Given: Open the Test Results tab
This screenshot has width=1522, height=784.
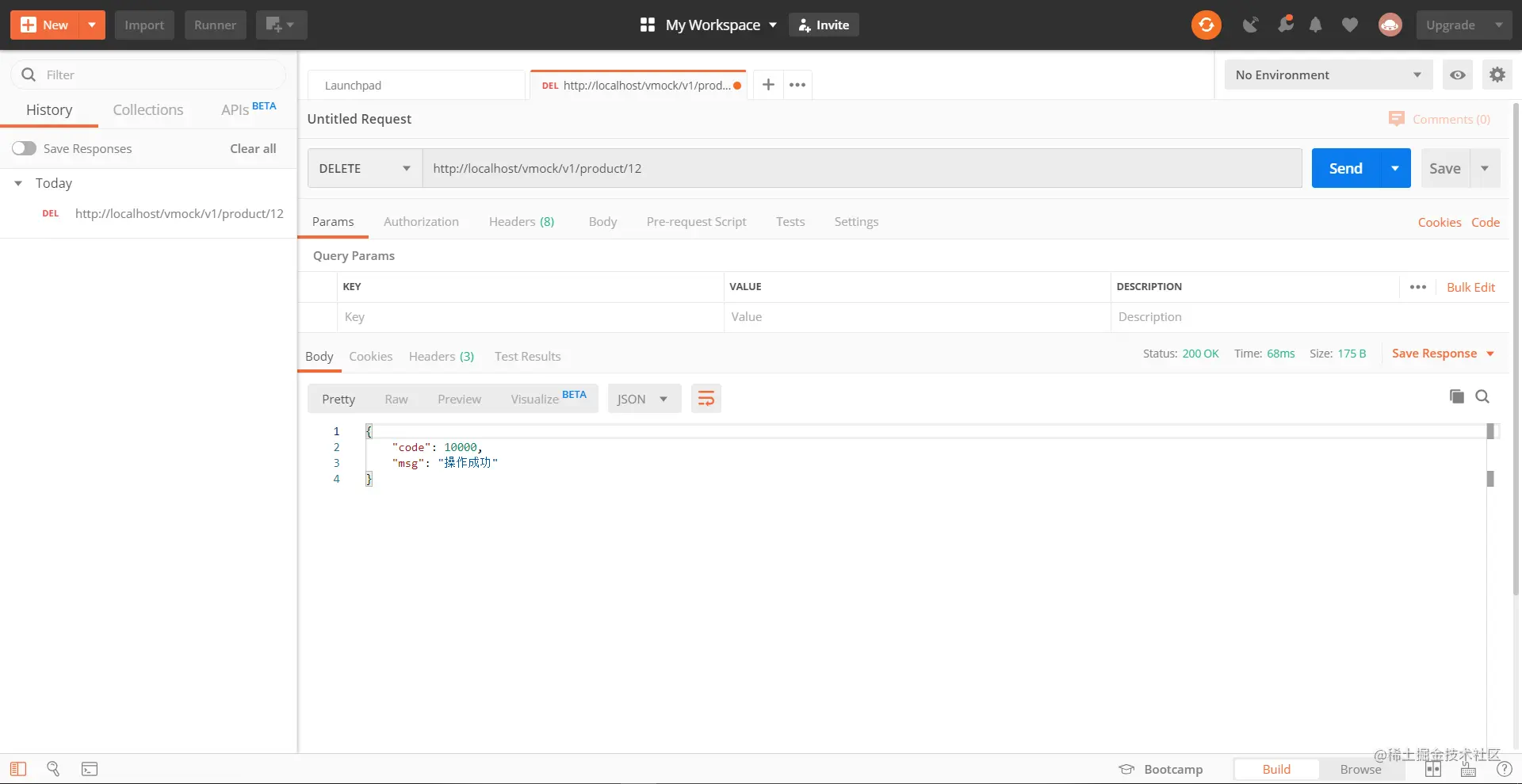Looking at the screenshot, I should tap(527, 357).
